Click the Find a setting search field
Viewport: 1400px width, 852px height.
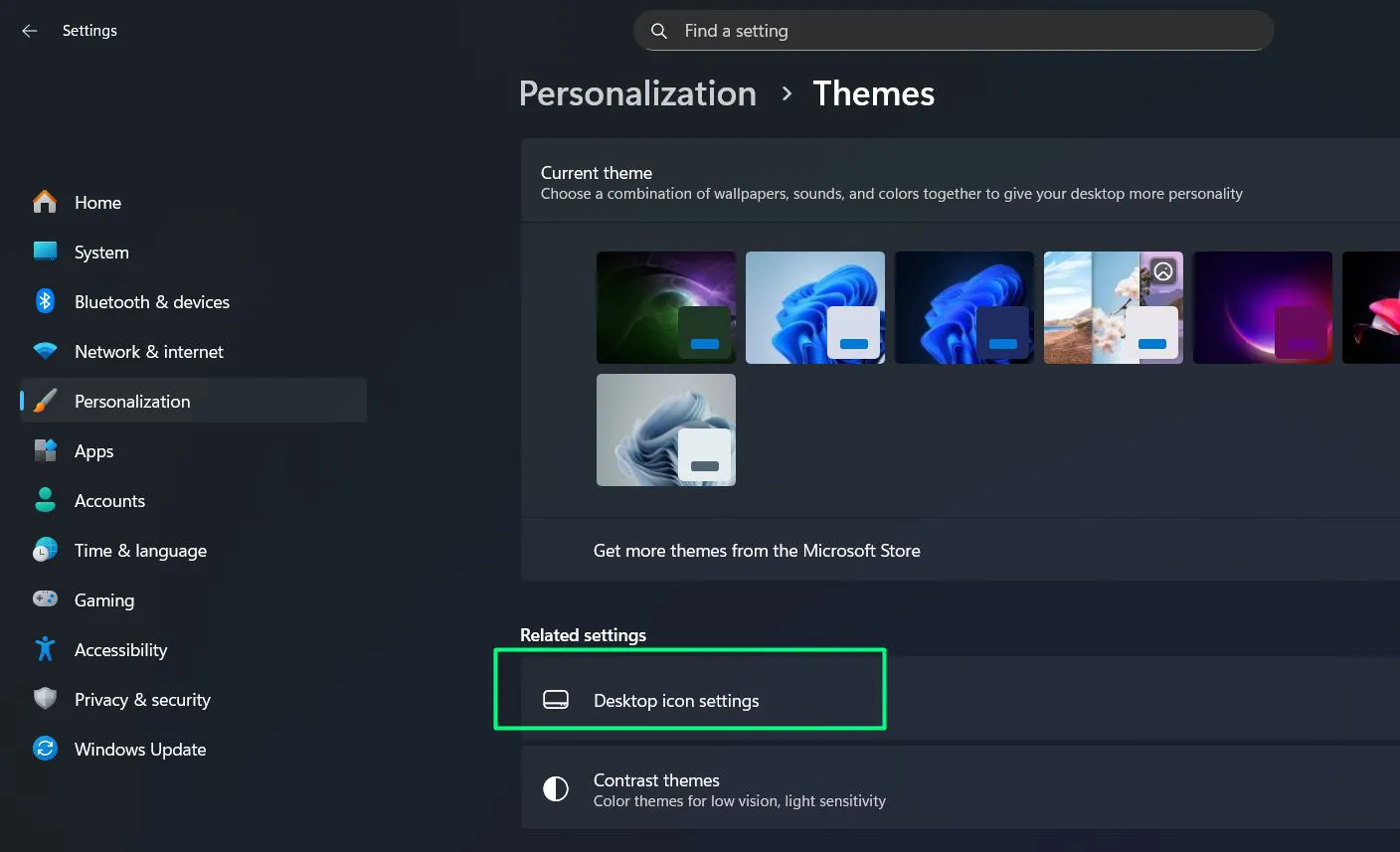[953, 30]
